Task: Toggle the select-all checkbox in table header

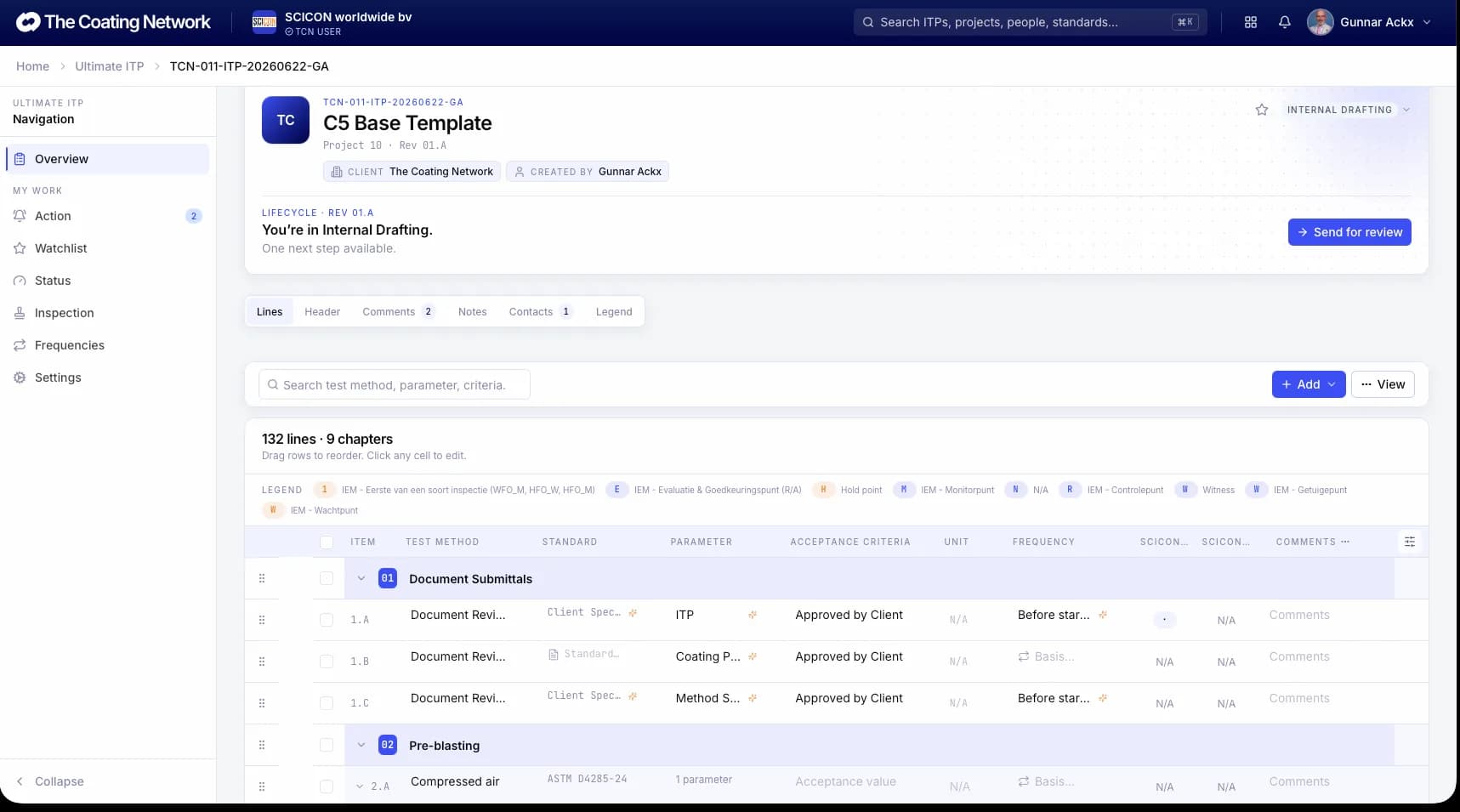Action: click(x=327, y=542)
